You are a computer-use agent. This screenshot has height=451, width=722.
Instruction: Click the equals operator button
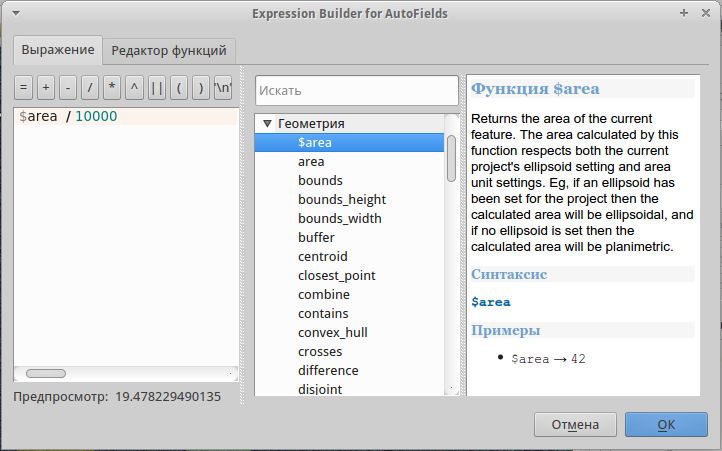coord(24,88)
